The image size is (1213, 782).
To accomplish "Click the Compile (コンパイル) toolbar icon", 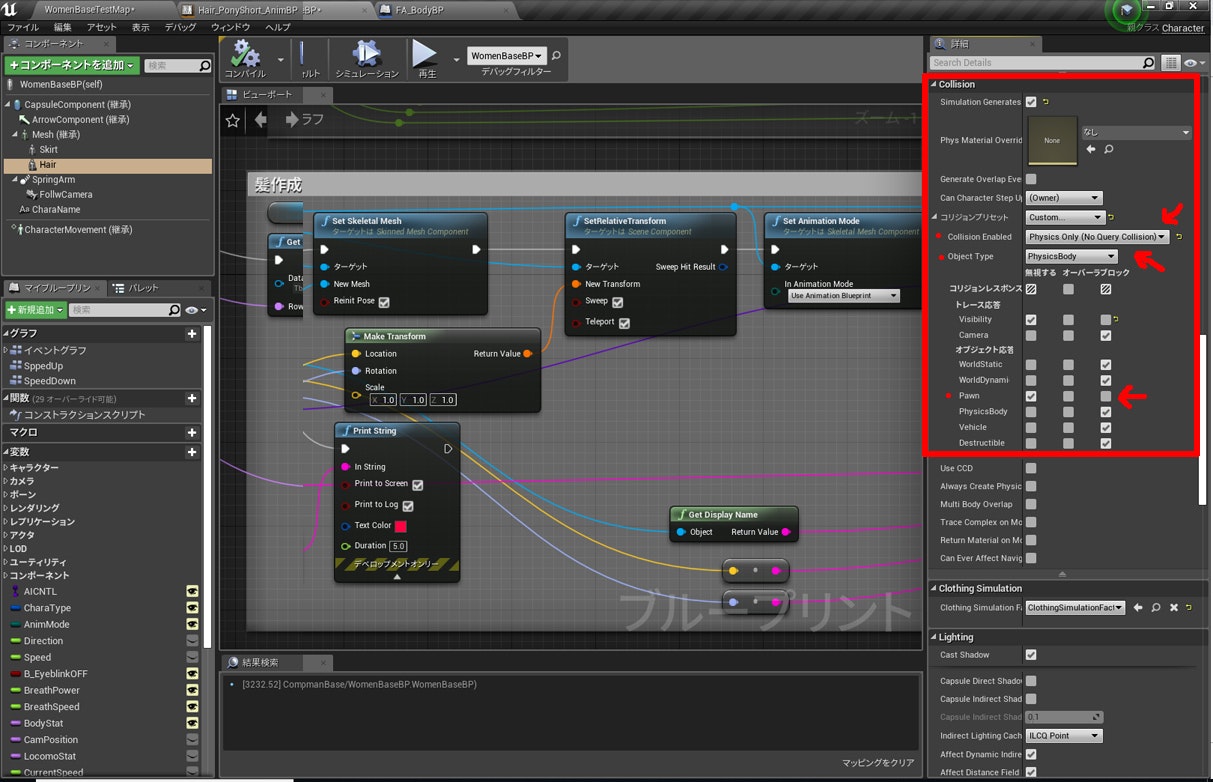I will click(x=245, y=53).
